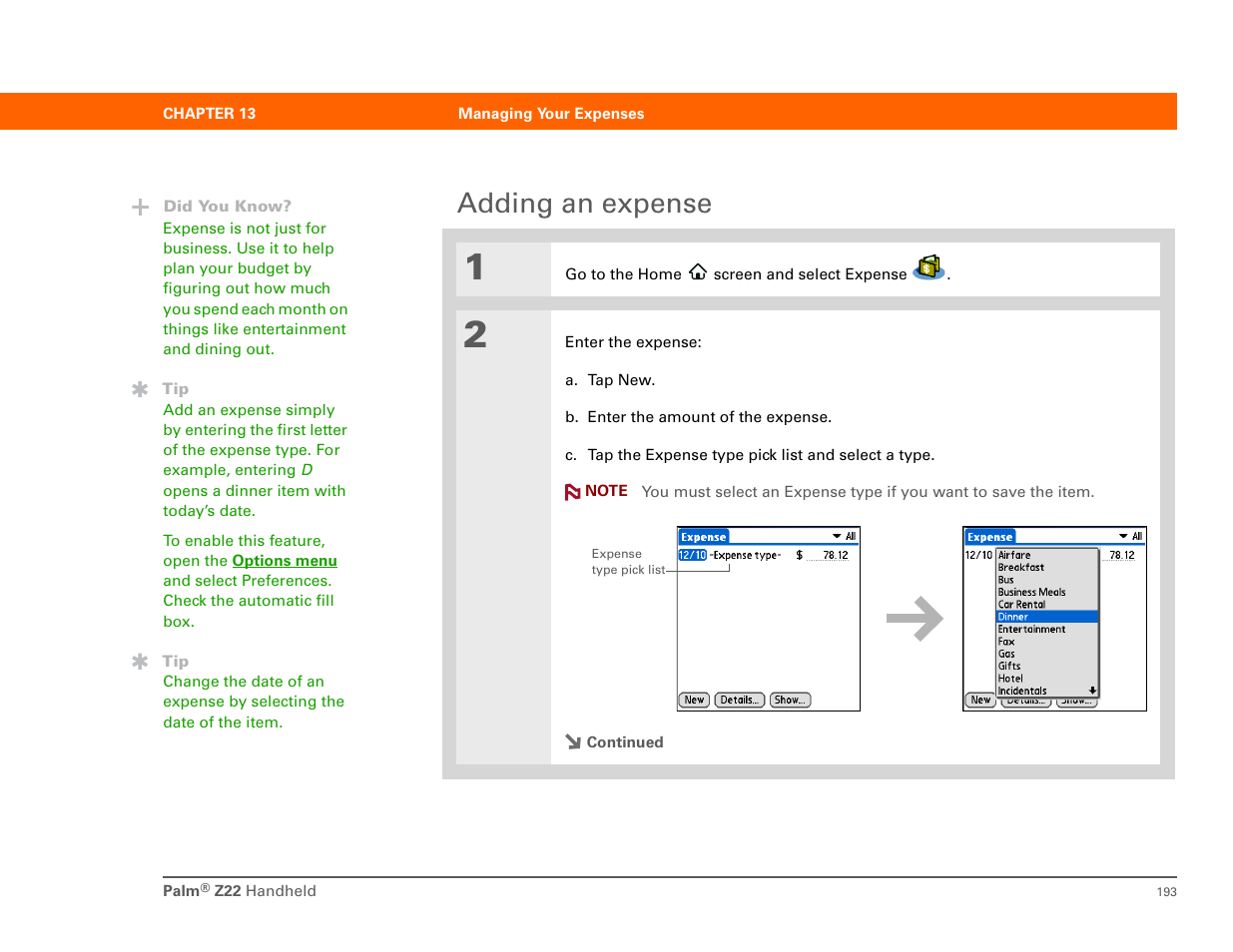Click the Expense title tab in the left screen
The width and height of the screenshot is (1233, 952).
coord(704,536)
